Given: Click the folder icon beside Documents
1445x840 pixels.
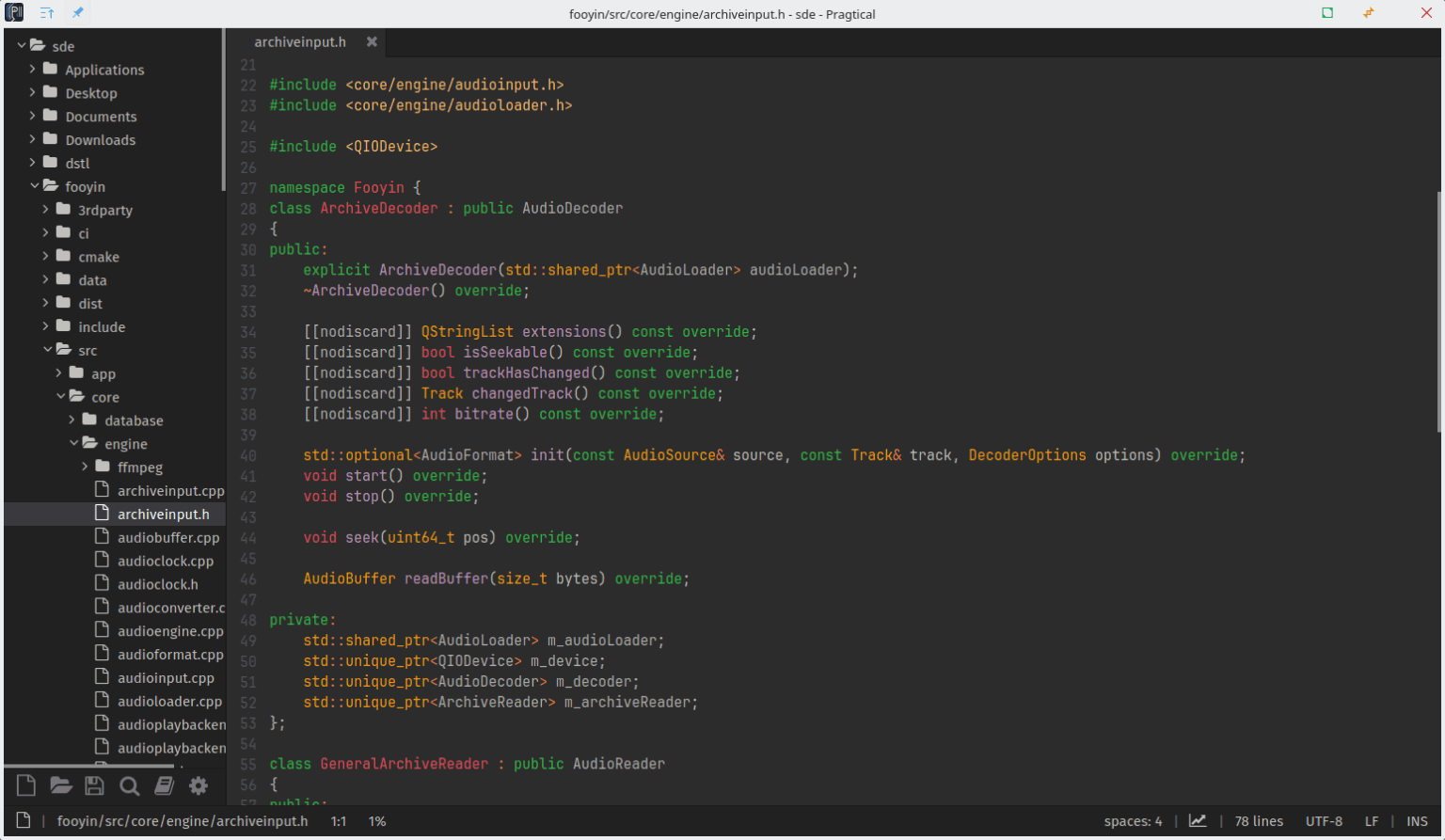Looking at the screenshot, I should (x=51, y=116).
